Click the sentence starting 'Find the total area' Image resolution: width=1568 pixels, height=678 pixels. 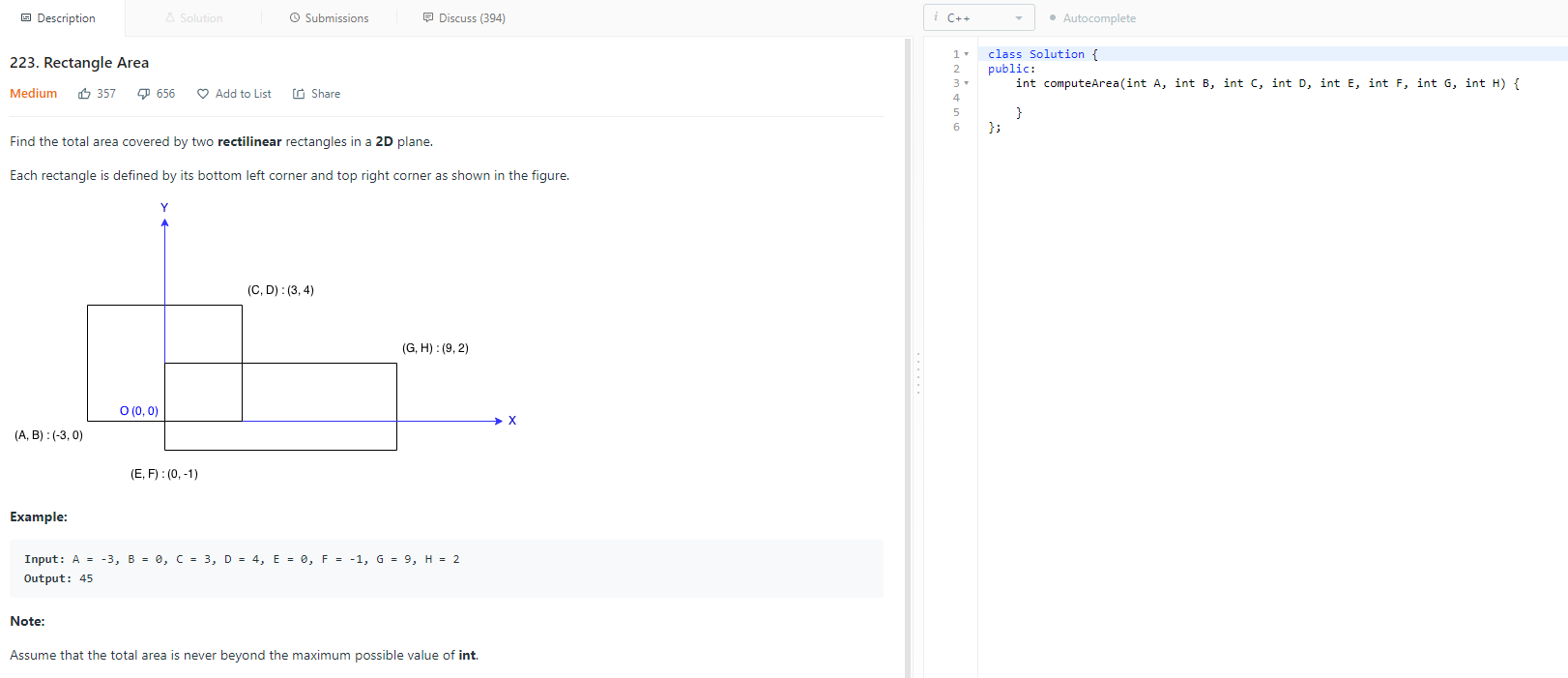[221, 142]
